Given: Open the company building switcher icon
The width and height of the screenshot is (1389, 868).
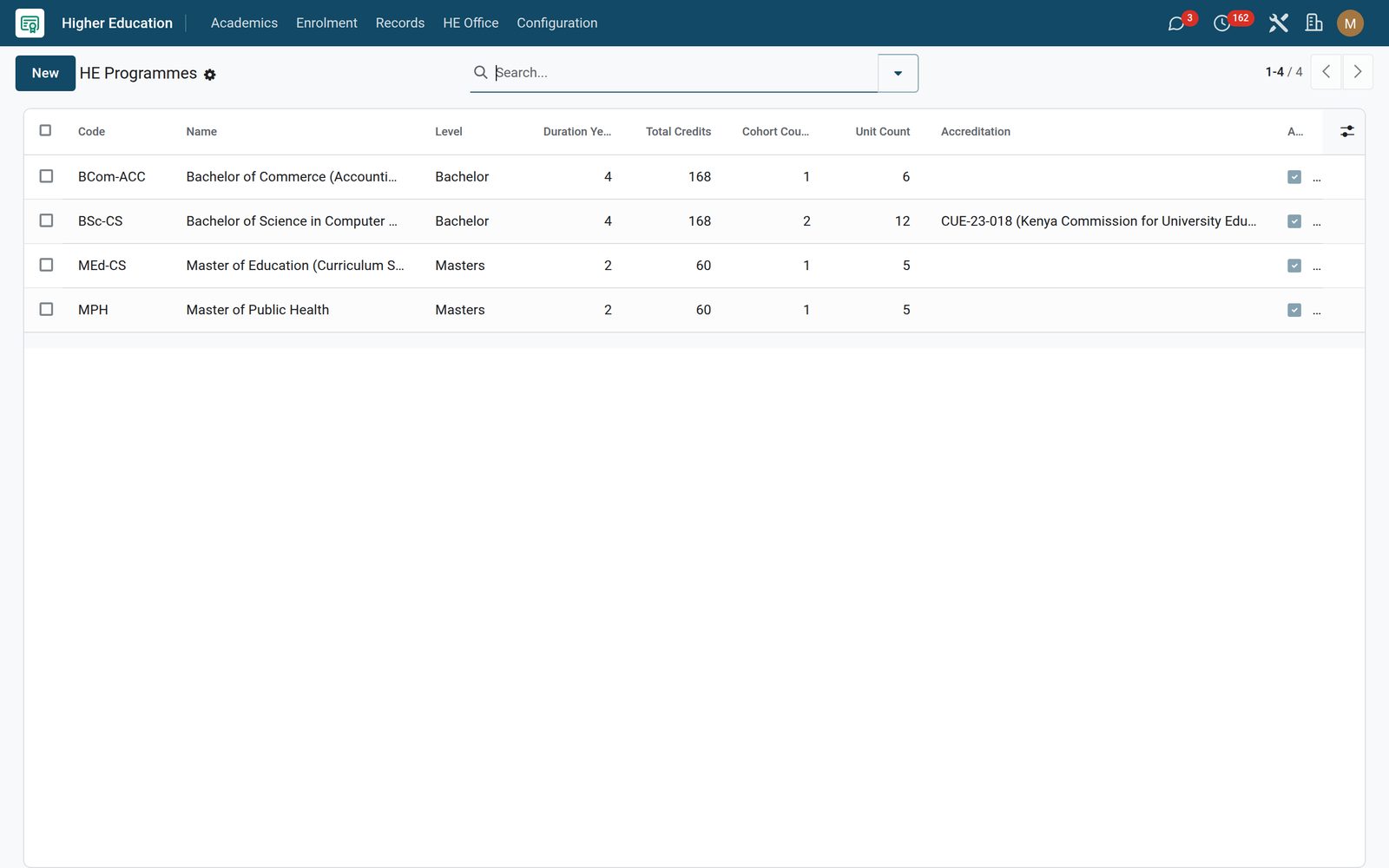Looking at the screenshot, I should [x=1314, y=23].
